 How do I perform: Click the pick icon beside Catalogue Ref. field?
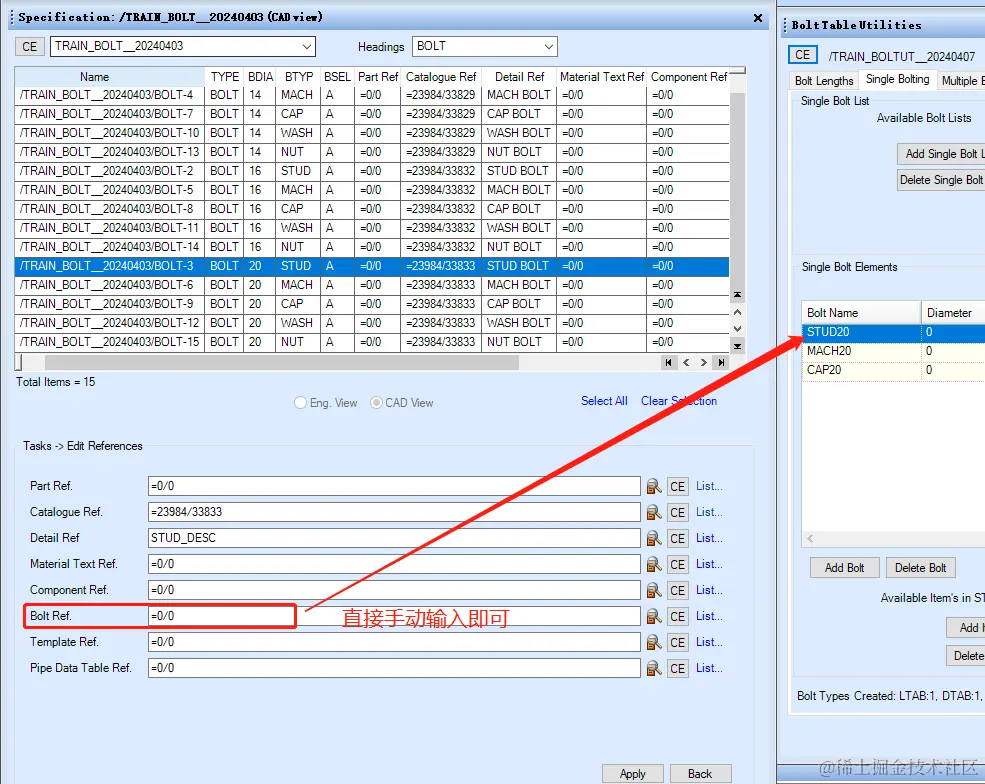click(654, 512)
